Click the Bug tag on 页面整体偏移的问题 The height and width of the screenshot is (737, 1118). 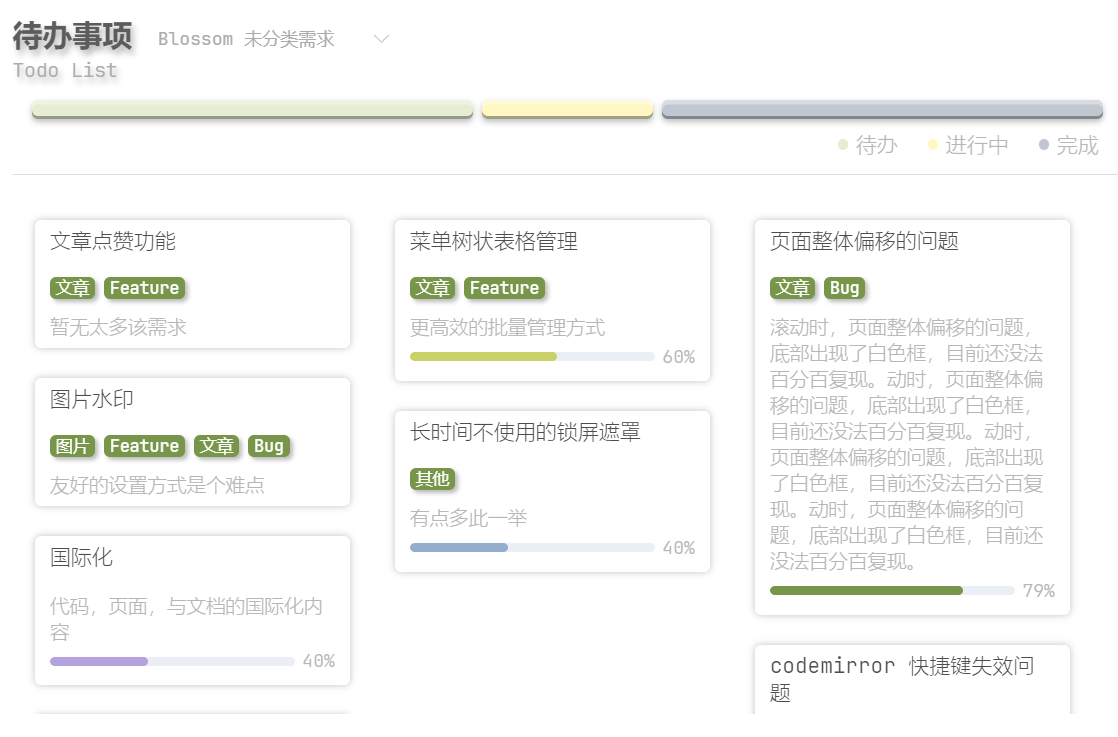click(844, 288)
